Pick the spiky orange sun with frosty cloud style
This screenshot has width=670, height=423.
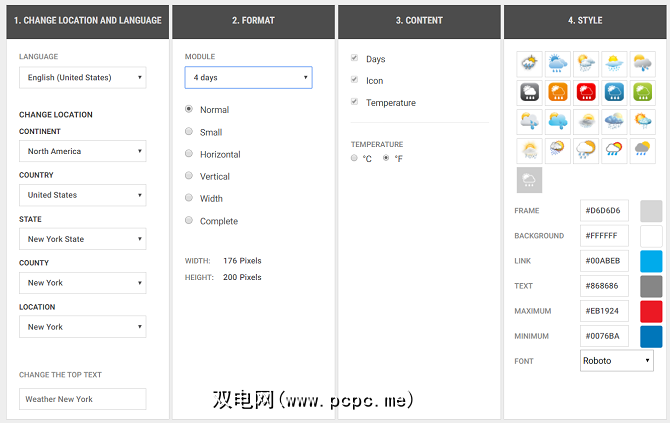click(x=642, y=121)
